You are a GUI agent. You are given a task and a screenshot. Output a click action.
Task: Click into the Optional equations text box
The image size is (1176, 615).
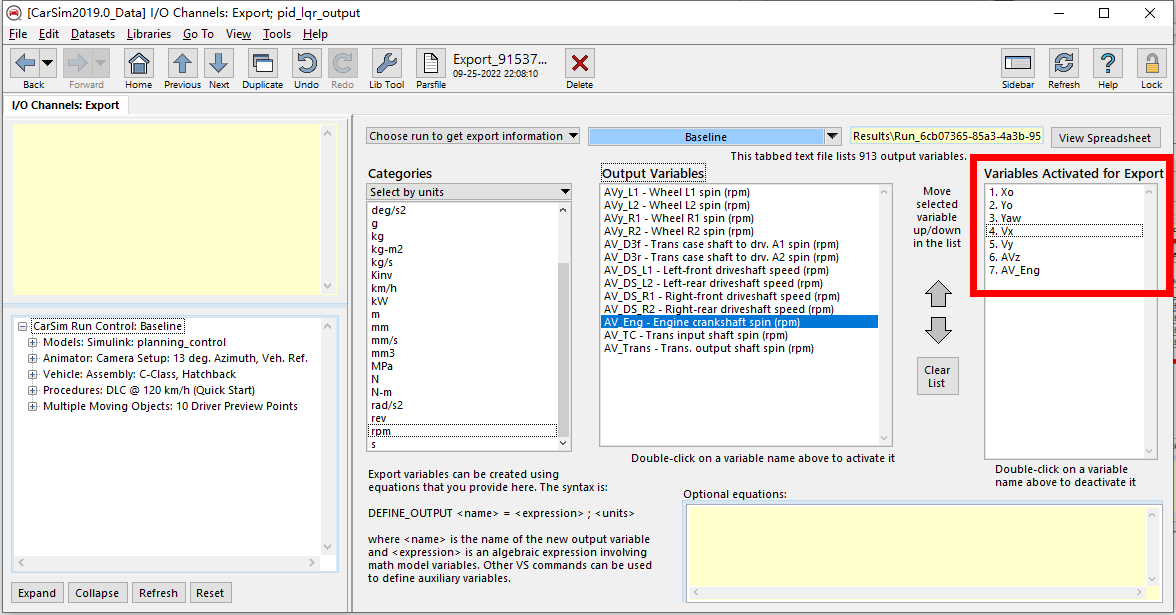[x=916, y=545]
